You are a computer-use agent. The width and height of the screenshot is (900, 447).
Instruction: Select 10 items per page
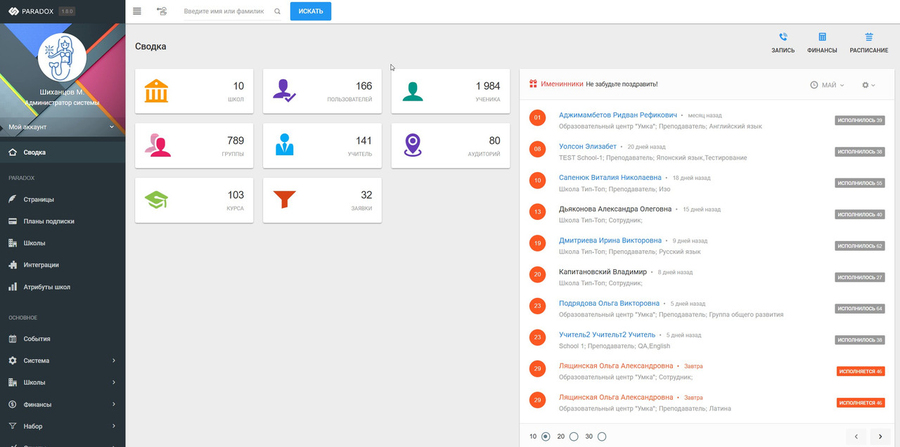tap(545, 437)
